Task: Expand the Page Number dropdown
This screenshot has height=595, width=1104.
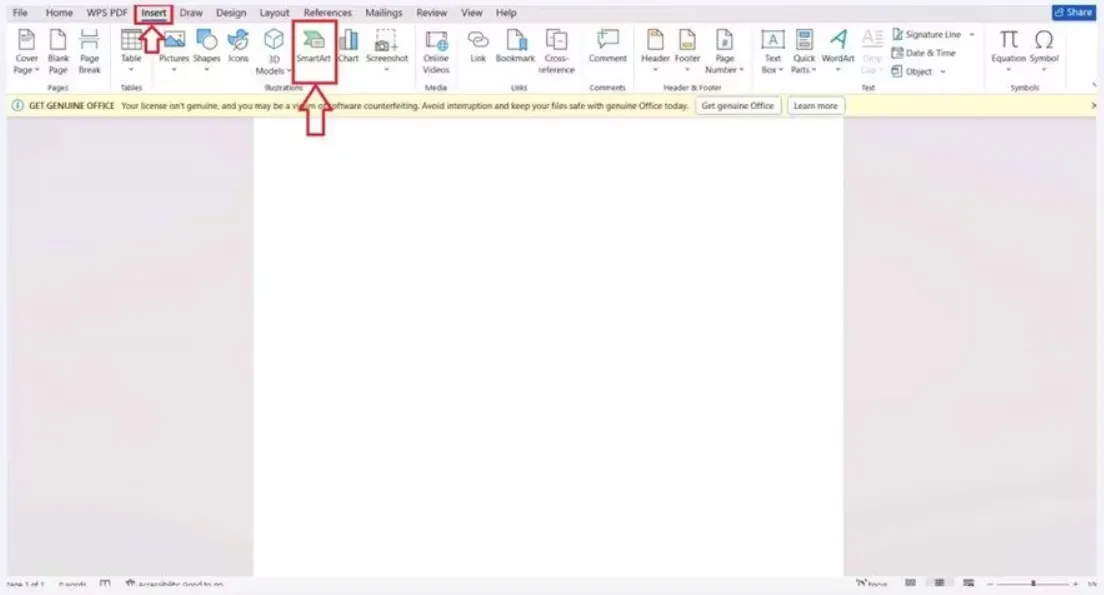Action: [x=725, y=70]
